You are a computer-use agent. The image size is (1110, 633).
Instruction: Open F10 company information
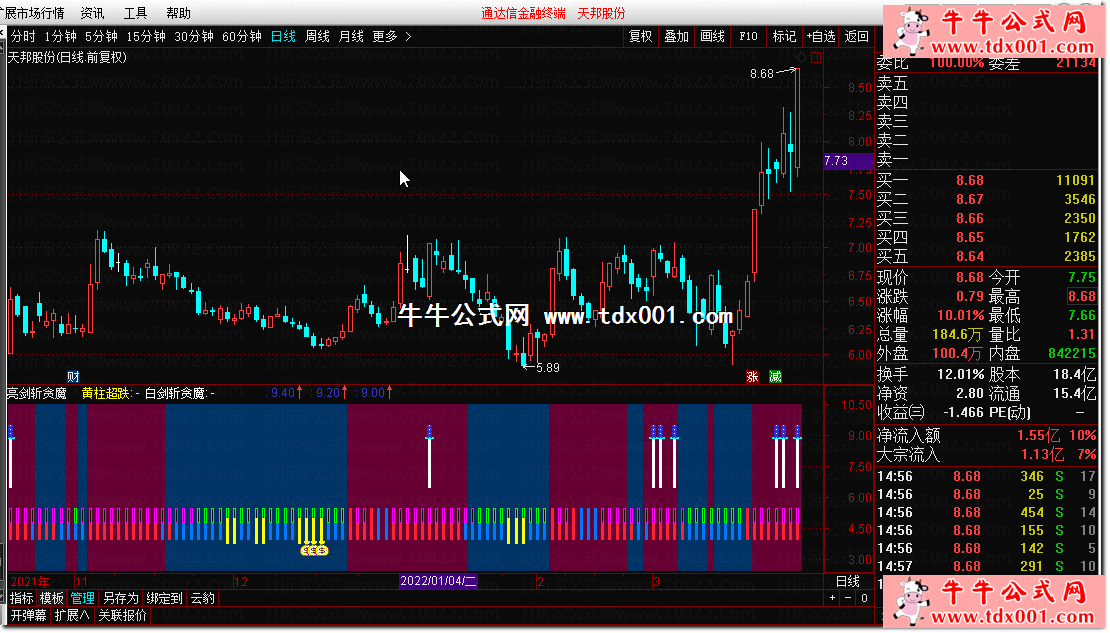coord(748,36)
